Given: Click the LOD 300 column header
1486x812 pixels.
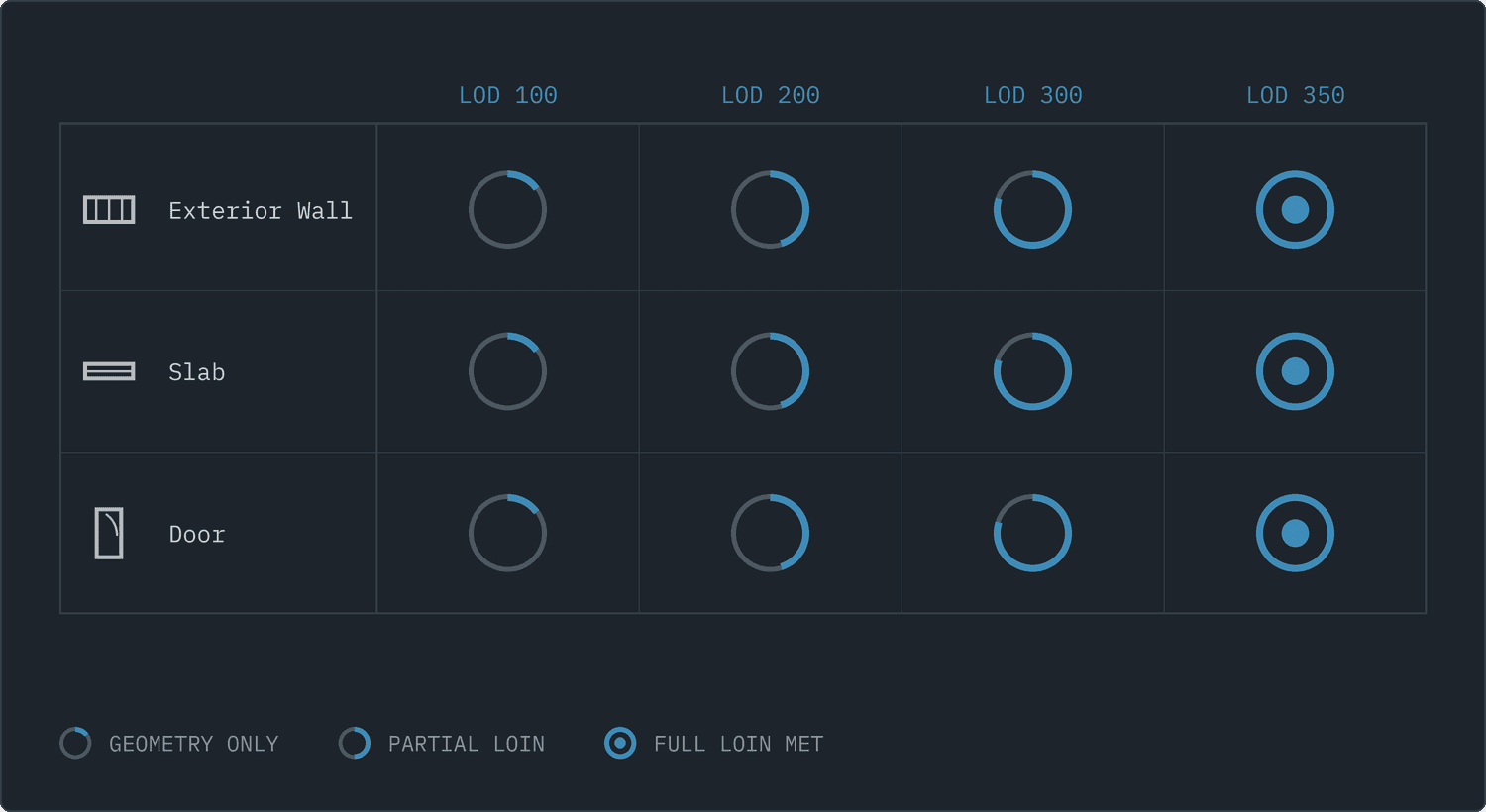Looking at the screenshot, I should click(x=1032, y=95).
